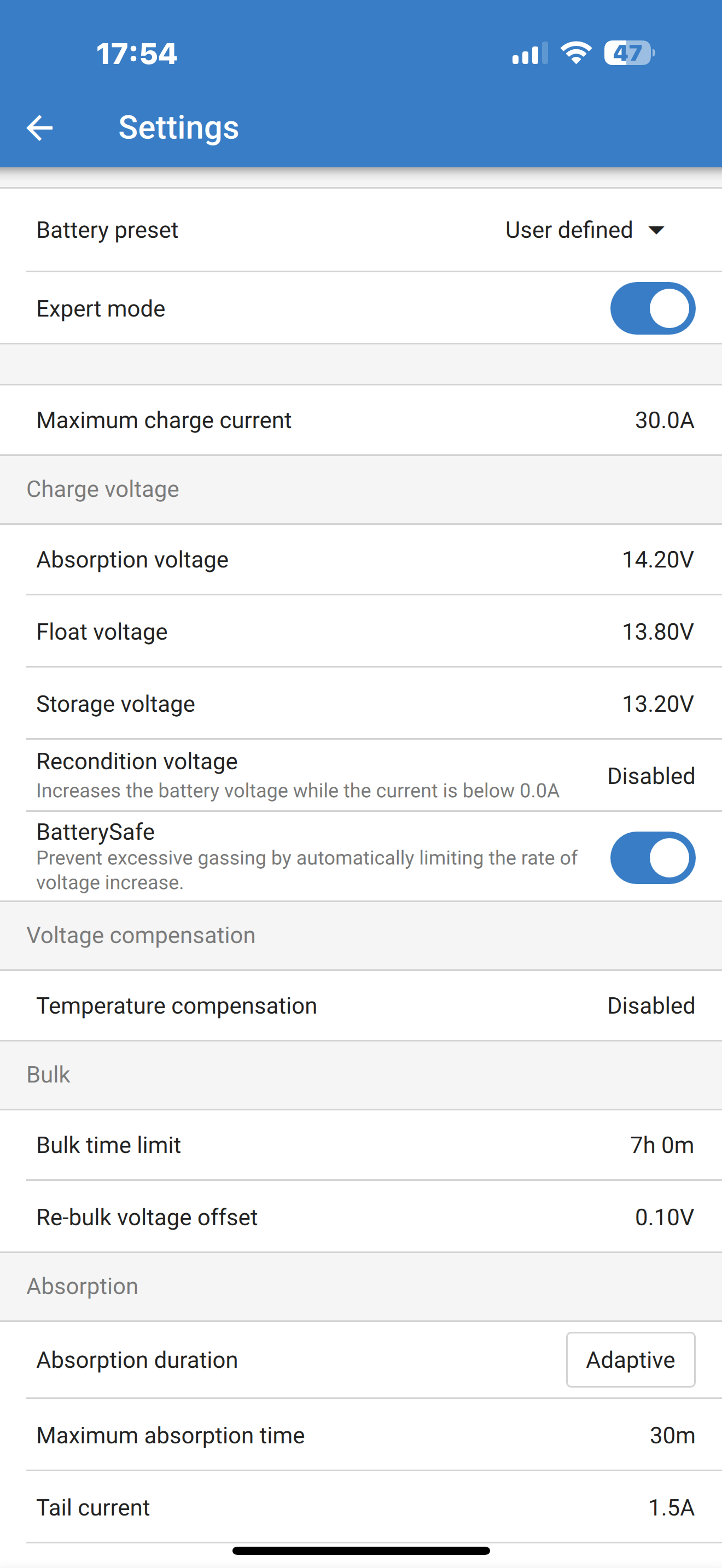The height and width of the screenshot is (1568, 722).
Task: Click the dropdown arrow beside User defined
Action: (656, 230)
